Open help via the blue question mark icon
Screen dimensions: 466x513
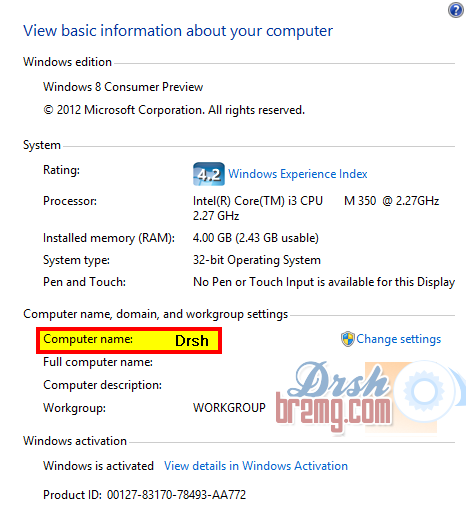456,10
